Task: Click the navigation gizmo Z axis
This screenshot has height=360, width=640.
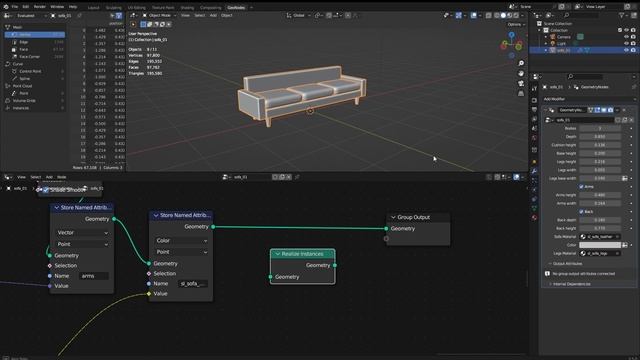Action: pyautogui.click(x=511, y=35)
